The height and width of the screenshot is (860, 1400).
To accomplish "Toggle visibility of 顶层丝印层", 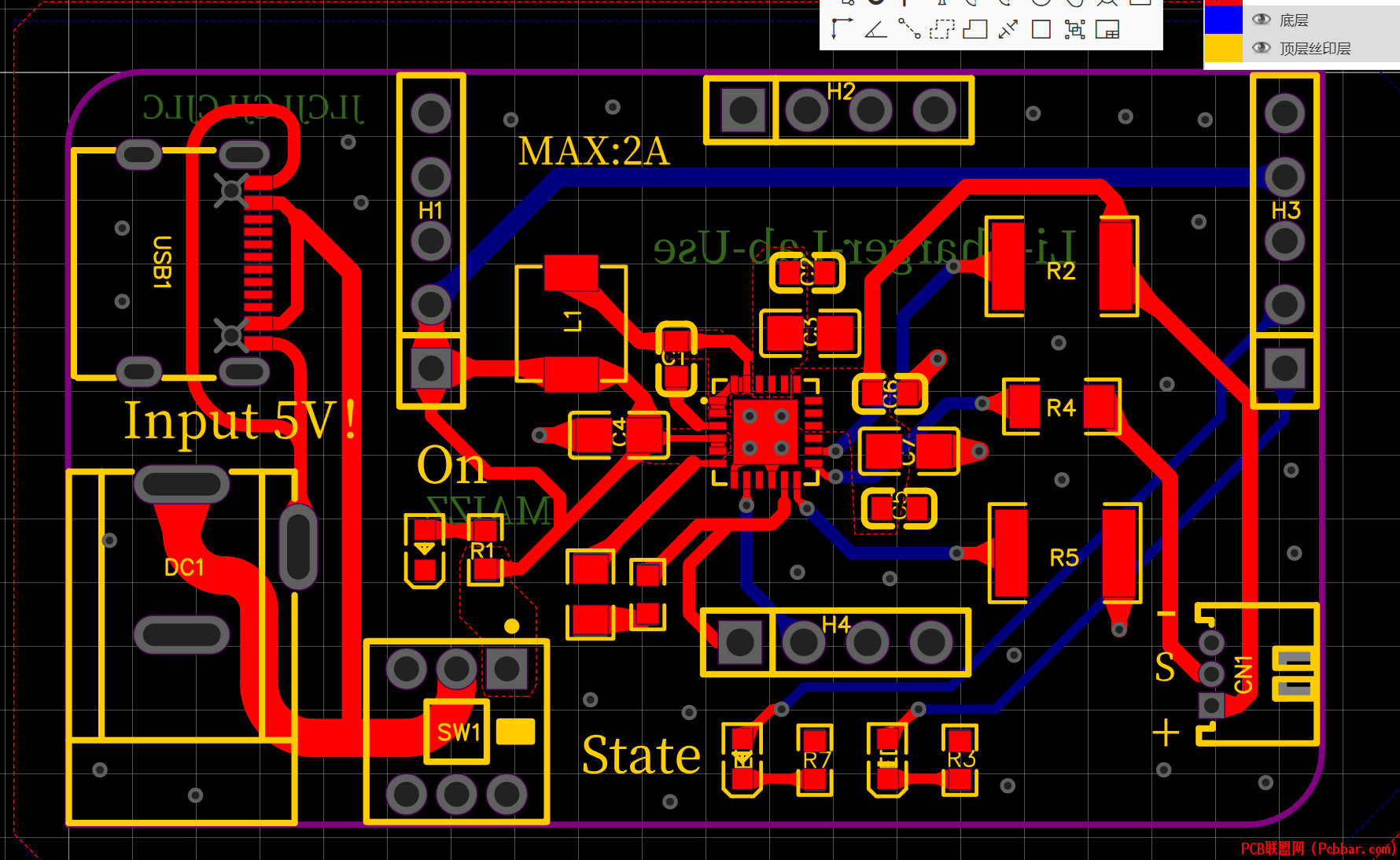I will [1261, 48].
